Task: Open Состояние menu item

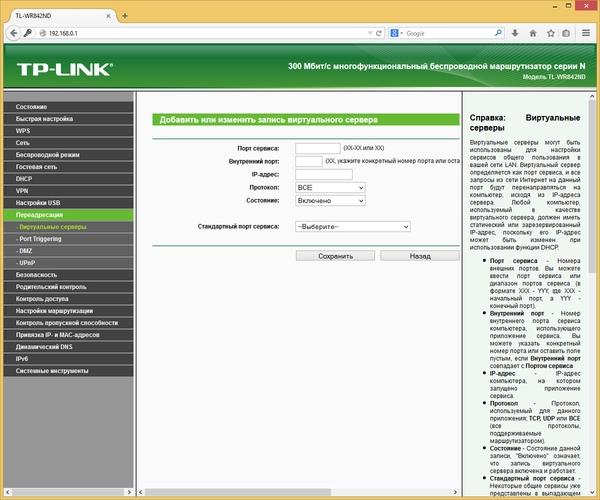Action: coord(69,107)
